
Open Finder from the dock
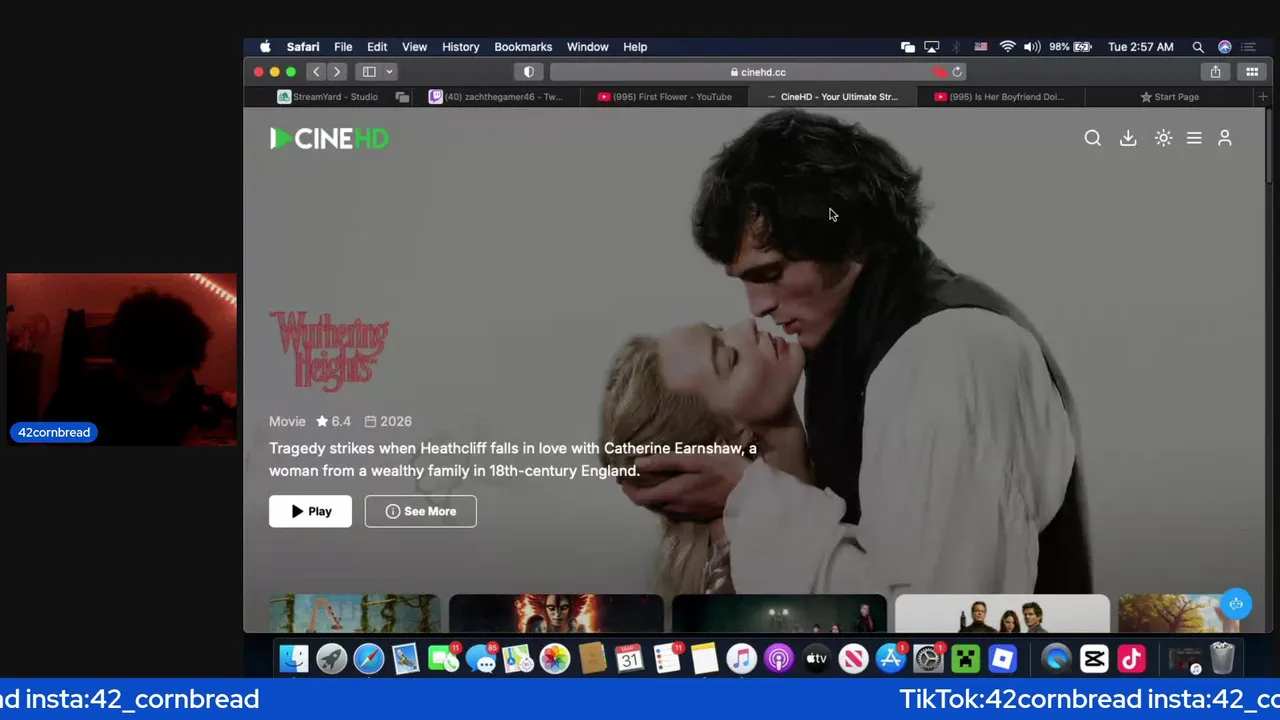(294, 658)
